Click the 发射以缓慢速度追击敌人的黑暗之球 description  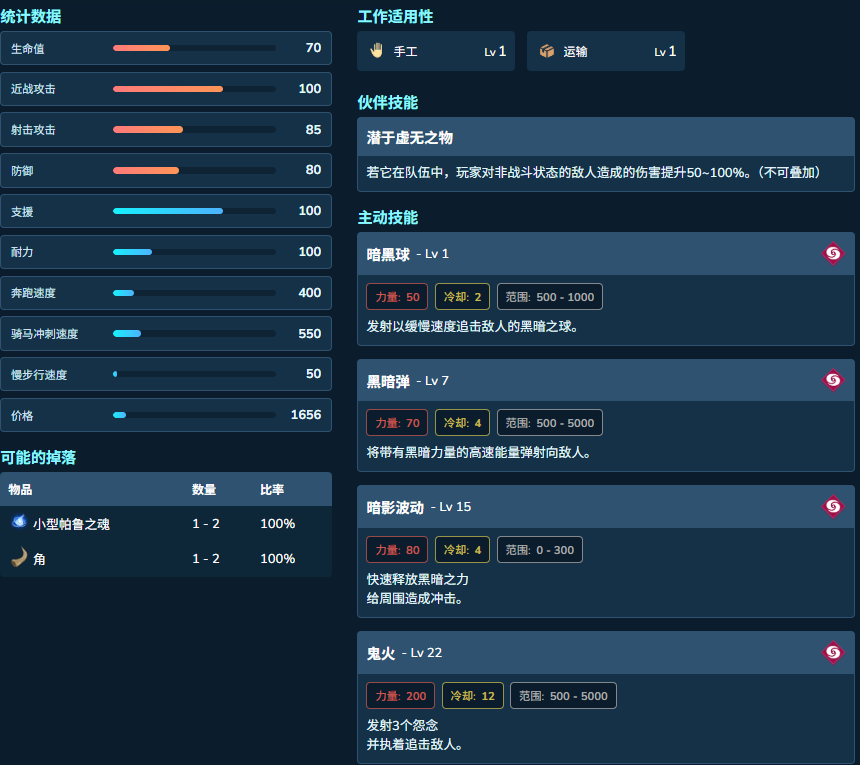click(472, 326)
